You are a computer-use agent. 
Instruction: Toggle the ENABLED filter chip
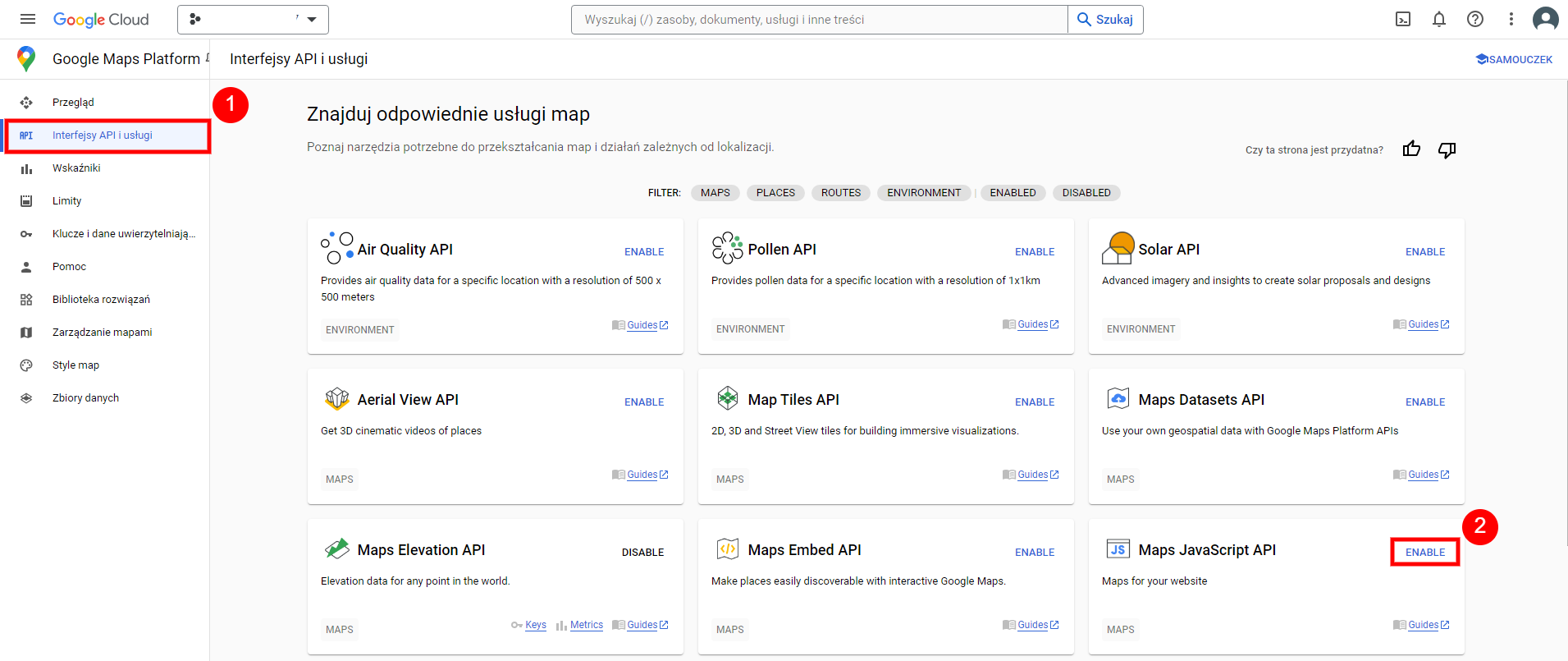pyautogui.click(x=1013, y=193)
